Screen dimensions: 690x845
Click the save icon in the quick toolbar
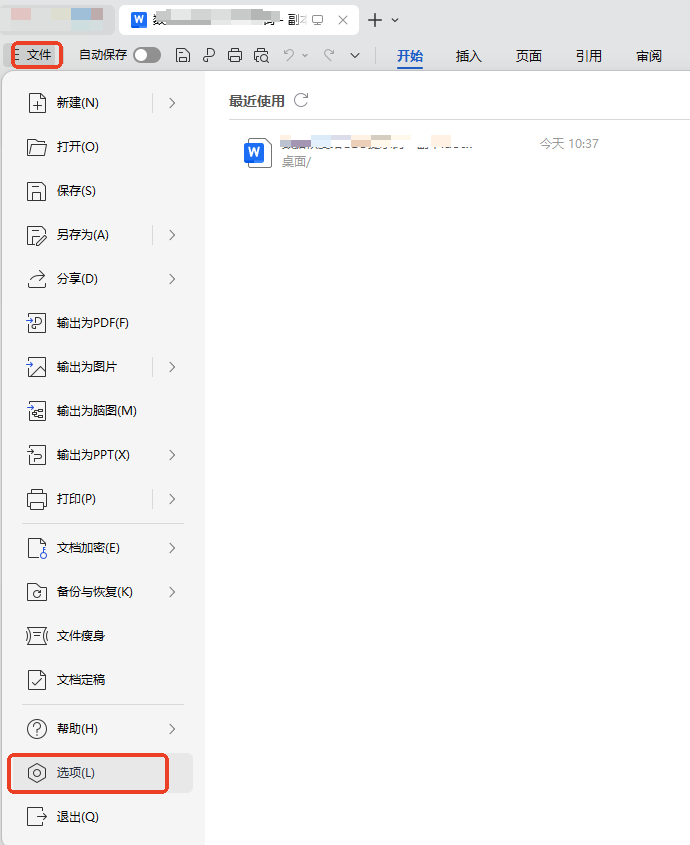pyautogui.click(x=182, y=55)
